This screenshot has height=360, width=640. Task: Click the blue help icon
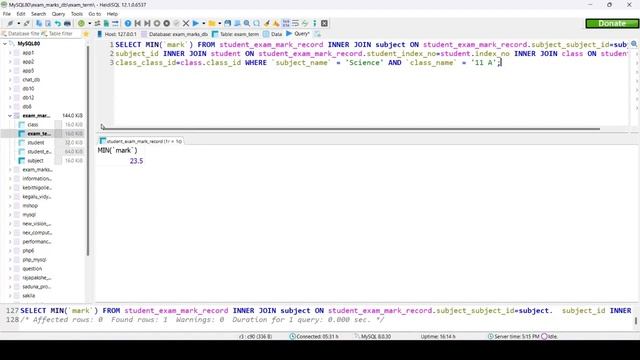[x=128, y=23]
